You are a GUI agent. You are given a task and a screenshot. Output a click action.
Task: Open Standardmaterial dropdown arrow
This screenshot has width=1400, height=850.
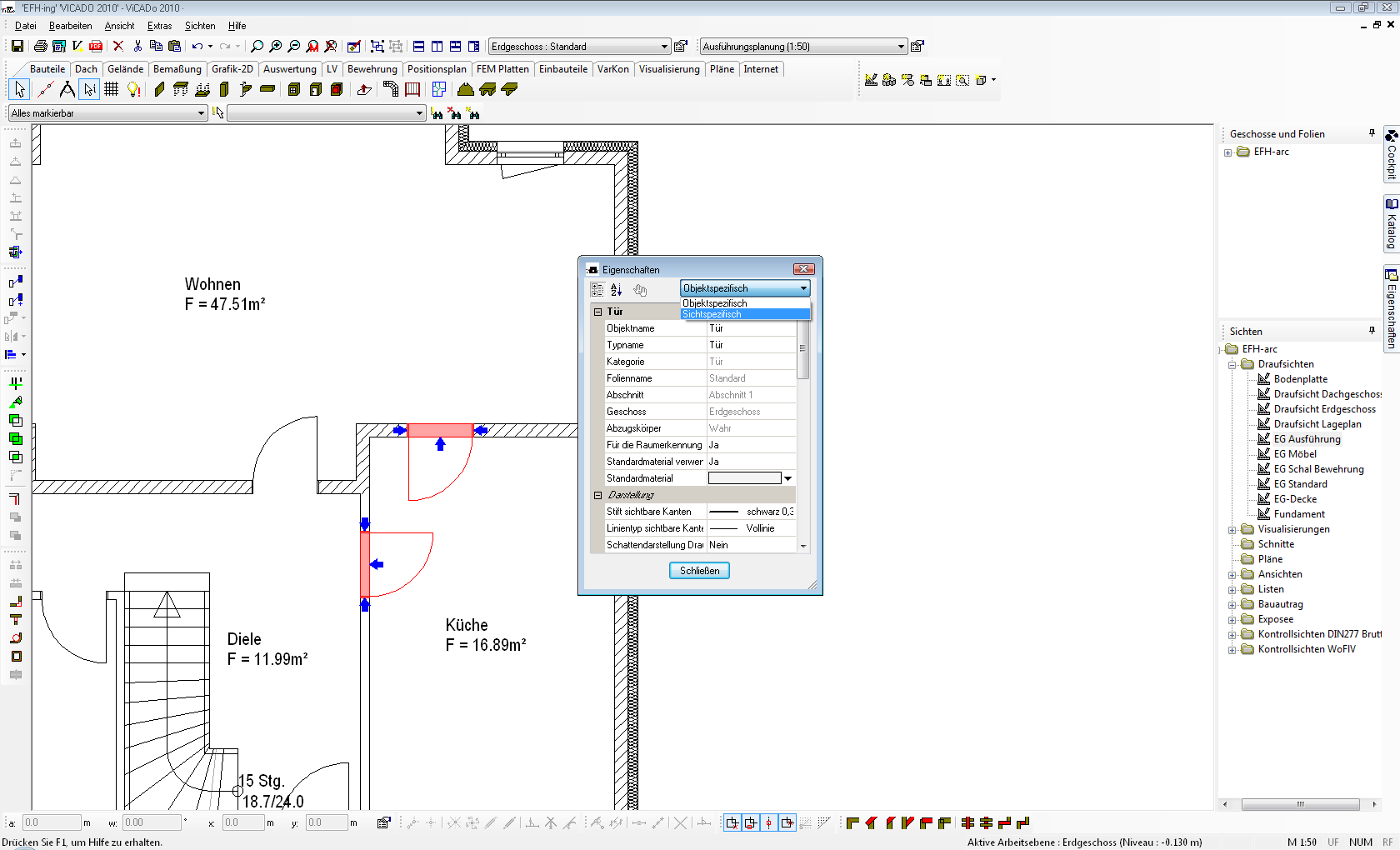pyautogui.click(x=787, y=478)
